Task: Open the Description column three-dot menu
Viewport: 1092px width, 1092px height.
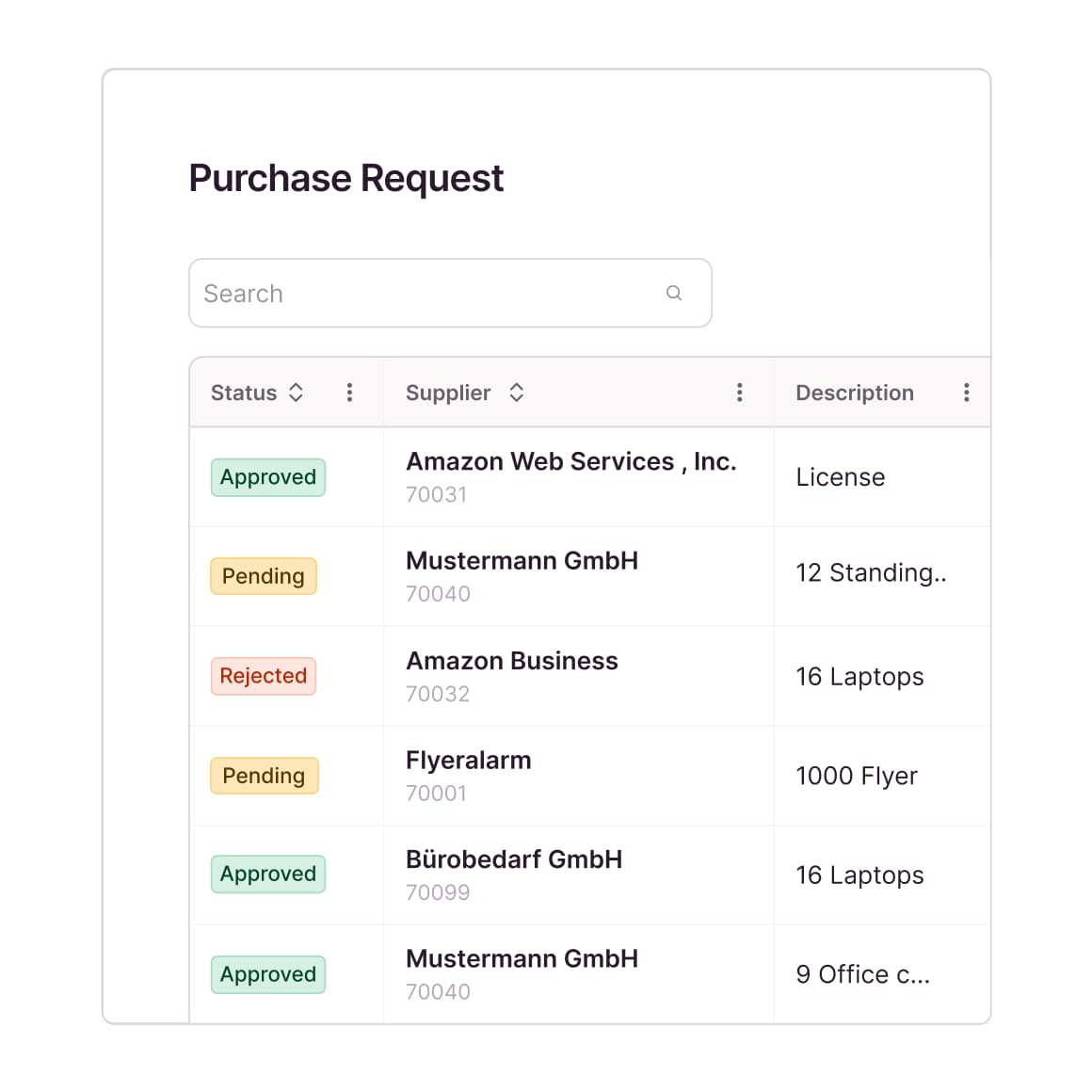Action: 966,393
